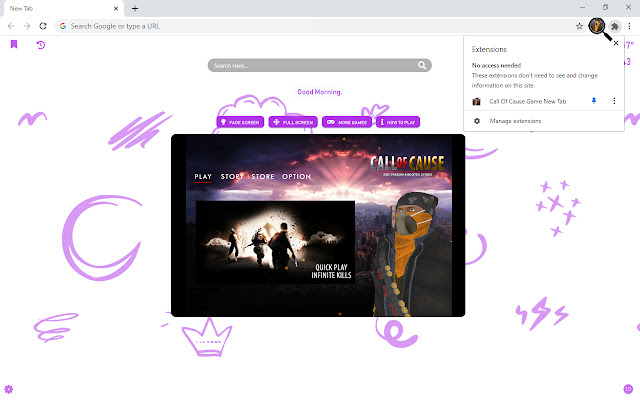Open the purple apps grid icon

click(629, 389)
